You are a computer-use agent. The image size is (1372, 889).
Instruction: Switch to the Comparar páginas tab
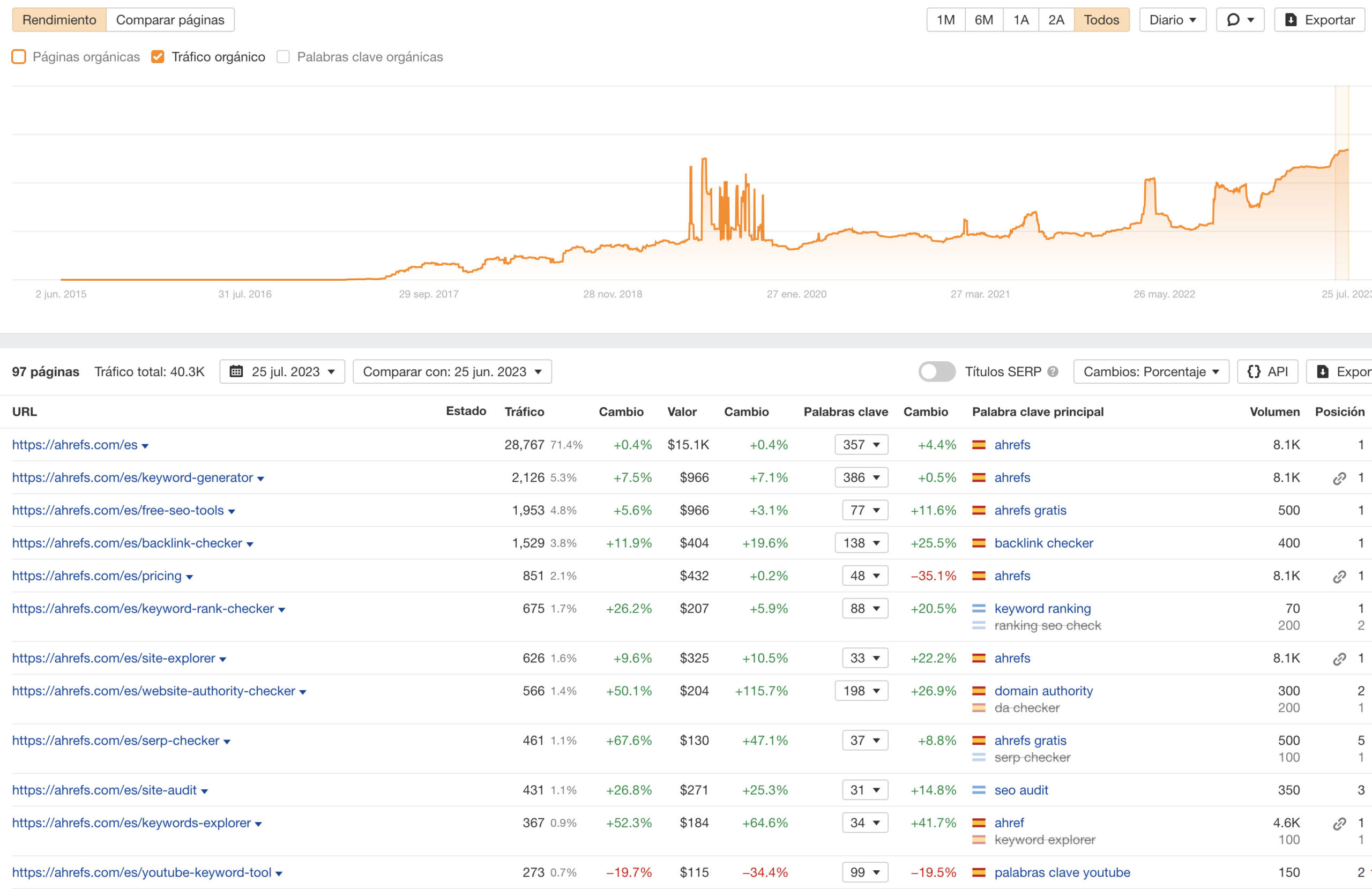(169, 19)
